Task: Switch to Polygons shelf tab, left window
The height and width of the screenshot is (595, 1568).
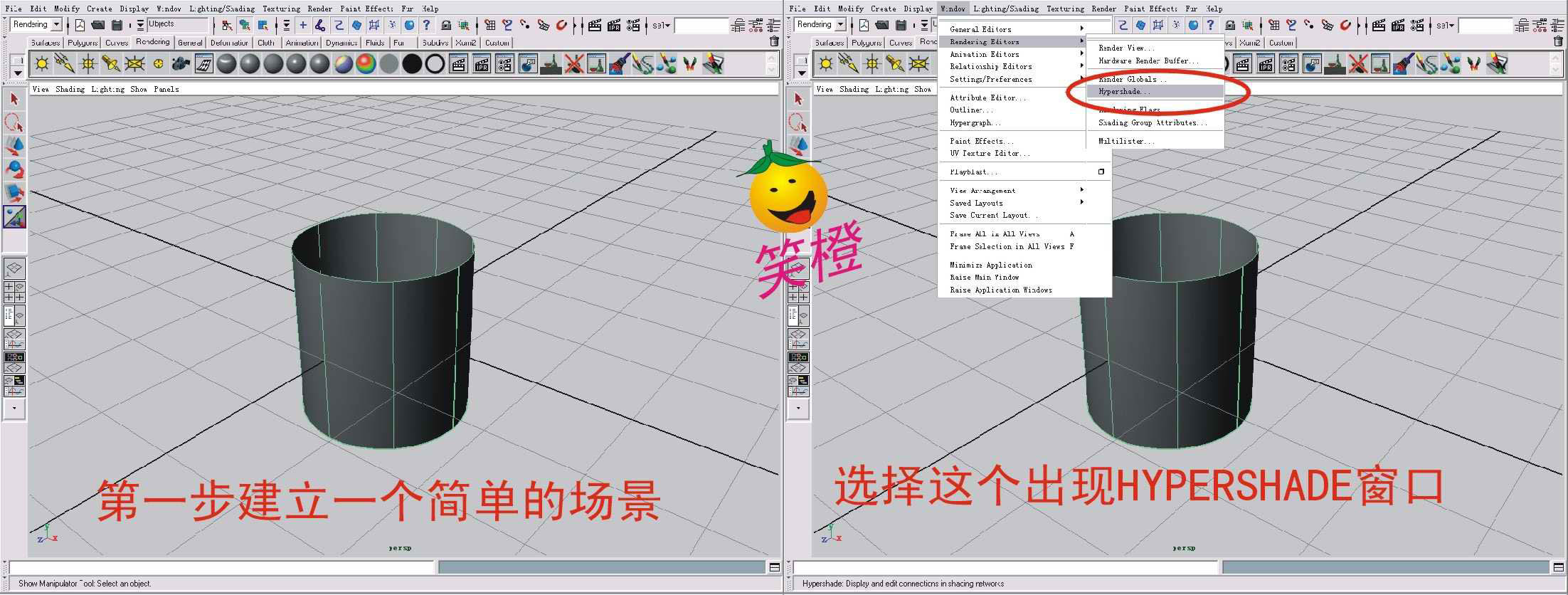Action: (83, 43)
